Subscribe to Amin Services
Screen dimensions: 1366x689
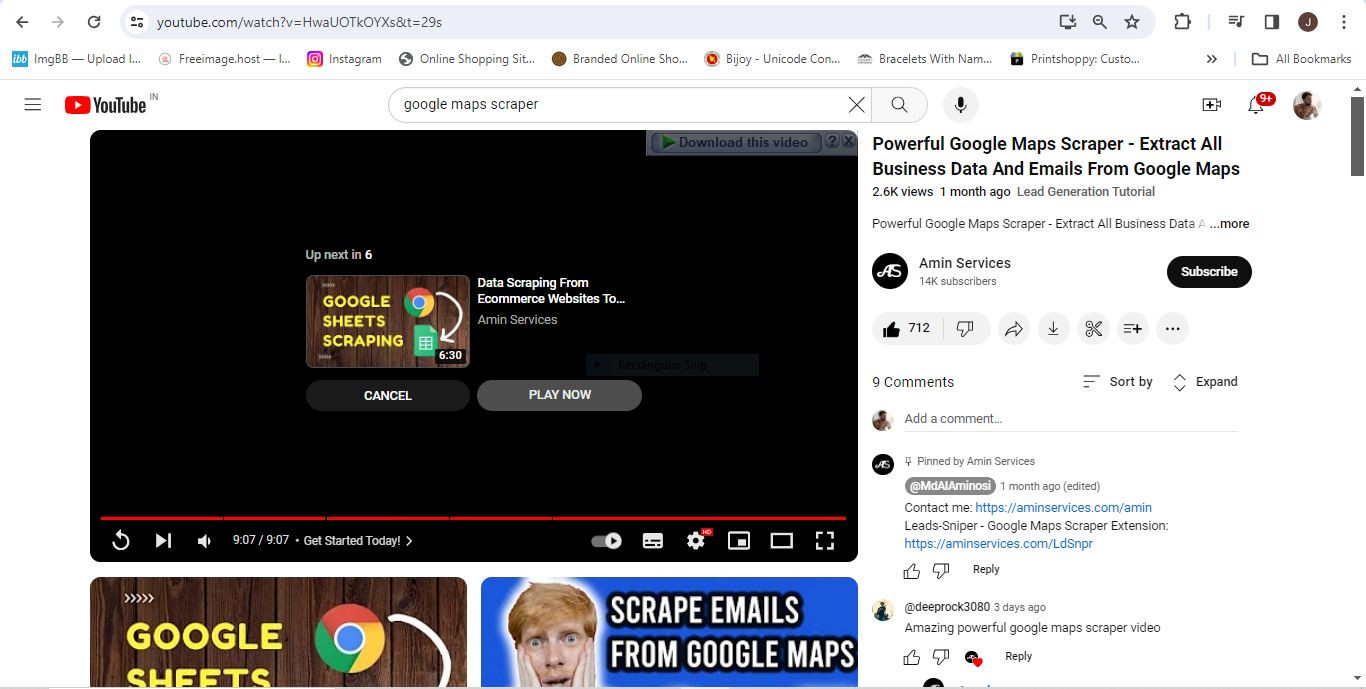1209,272
